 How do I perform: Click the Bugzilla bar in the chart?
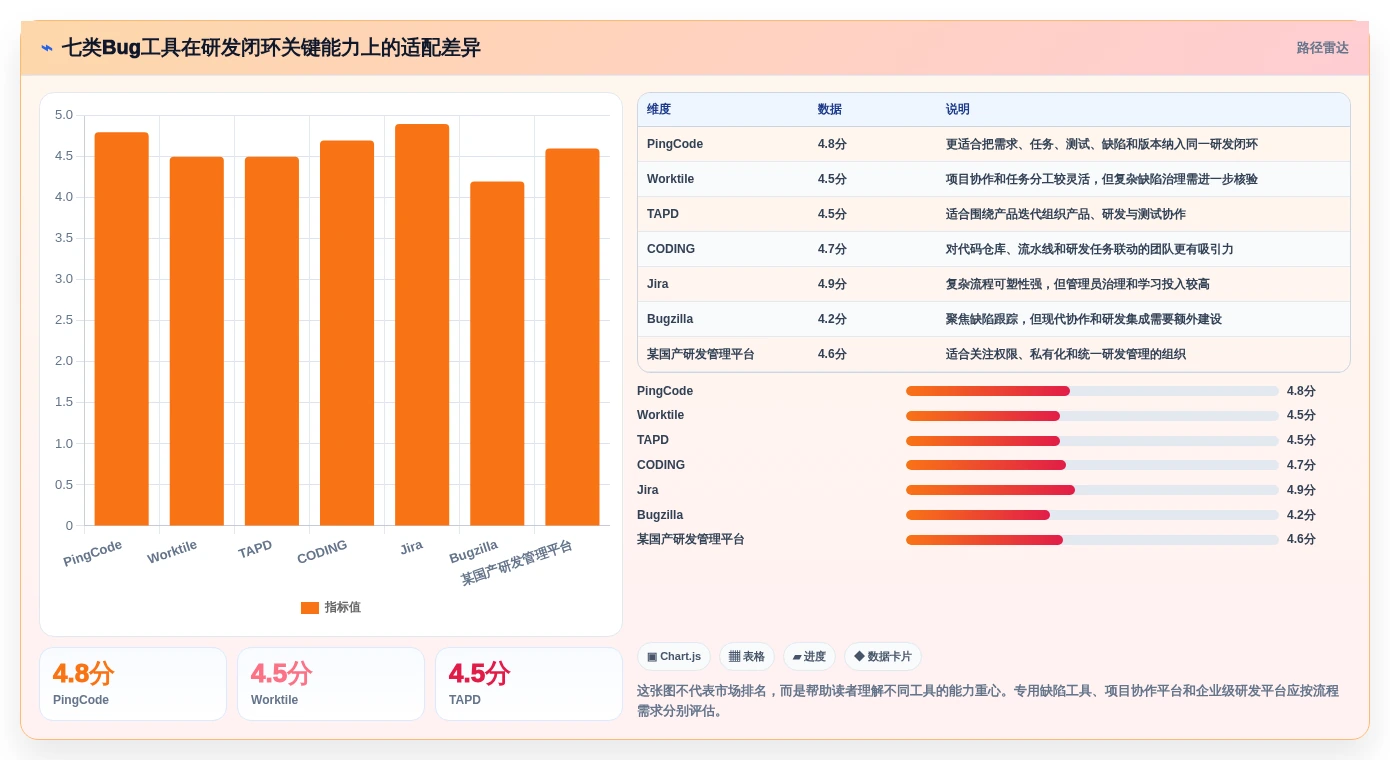(497, 354)
